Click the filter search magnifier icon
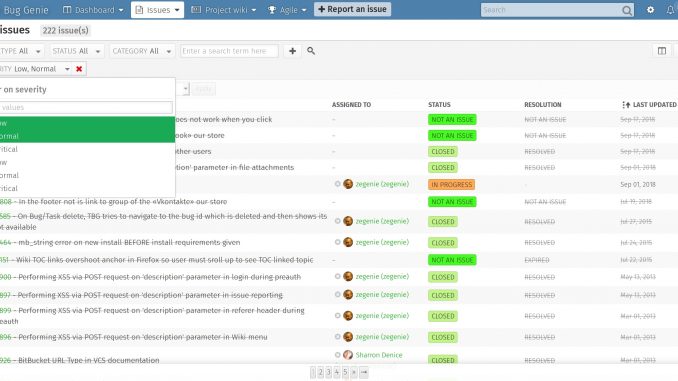The width and height of the screenshot is (678, 381). pos(311,51)
